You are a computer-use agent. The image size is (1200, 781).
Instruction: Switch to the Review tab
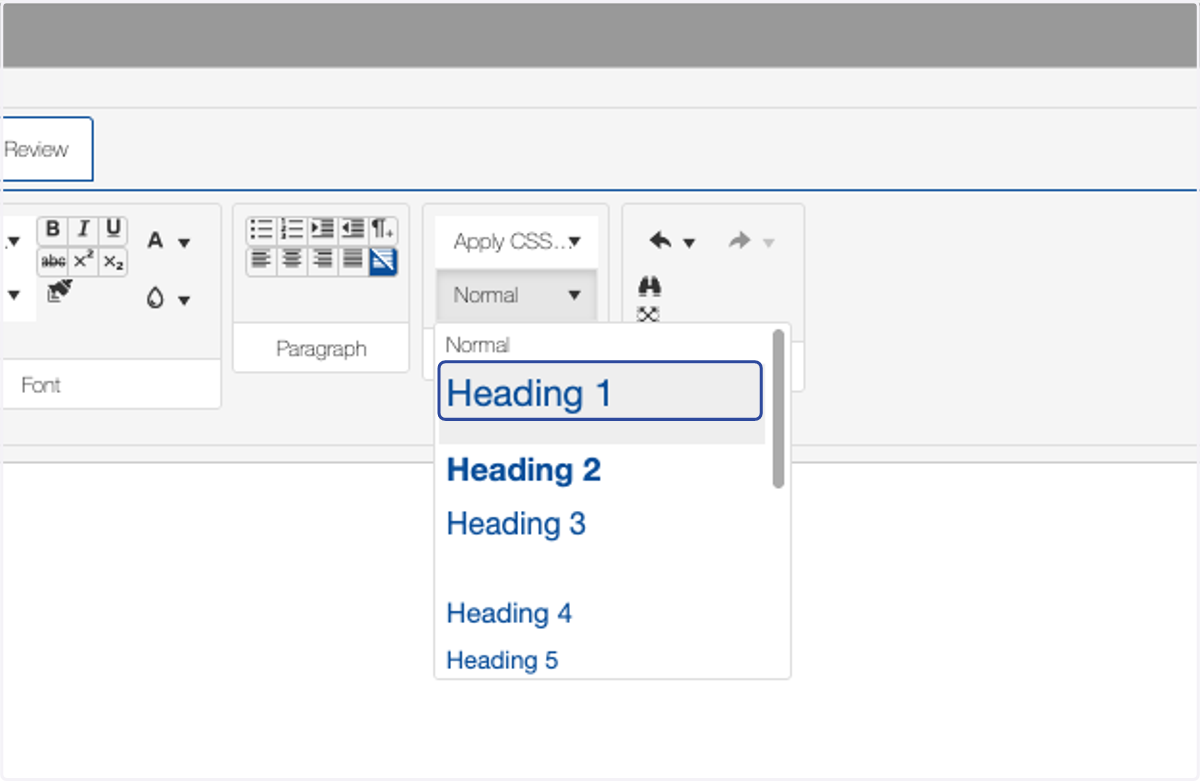pos(46,149)
